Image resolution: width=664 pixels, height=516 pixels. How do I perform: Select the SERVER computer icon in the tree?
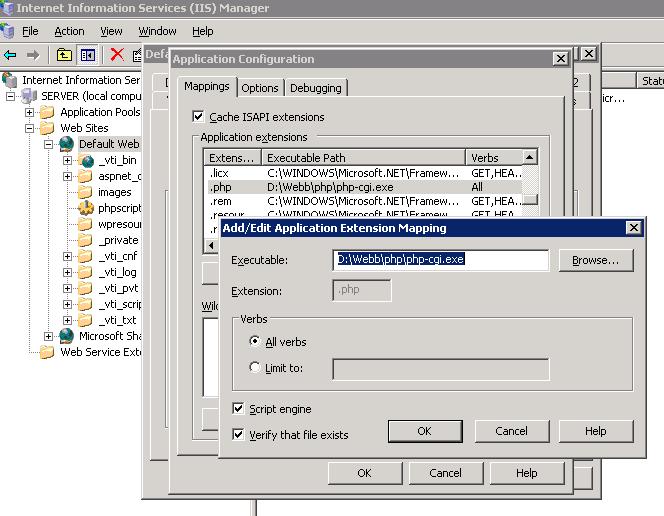[x=29, y=96]
